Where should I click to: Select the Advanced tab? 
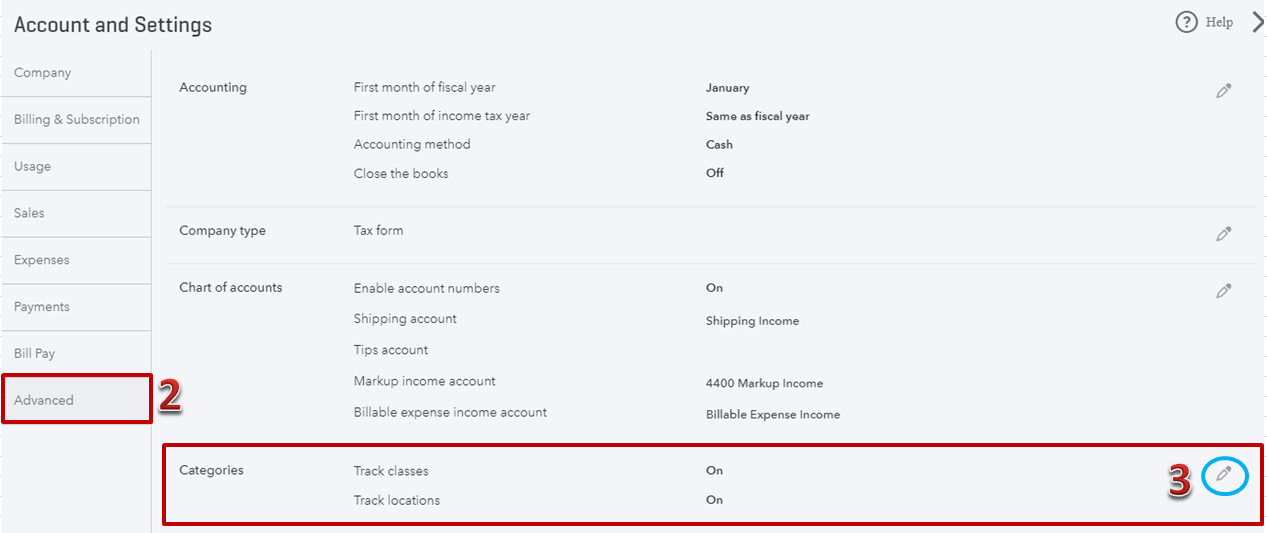(x=76, y=400)
